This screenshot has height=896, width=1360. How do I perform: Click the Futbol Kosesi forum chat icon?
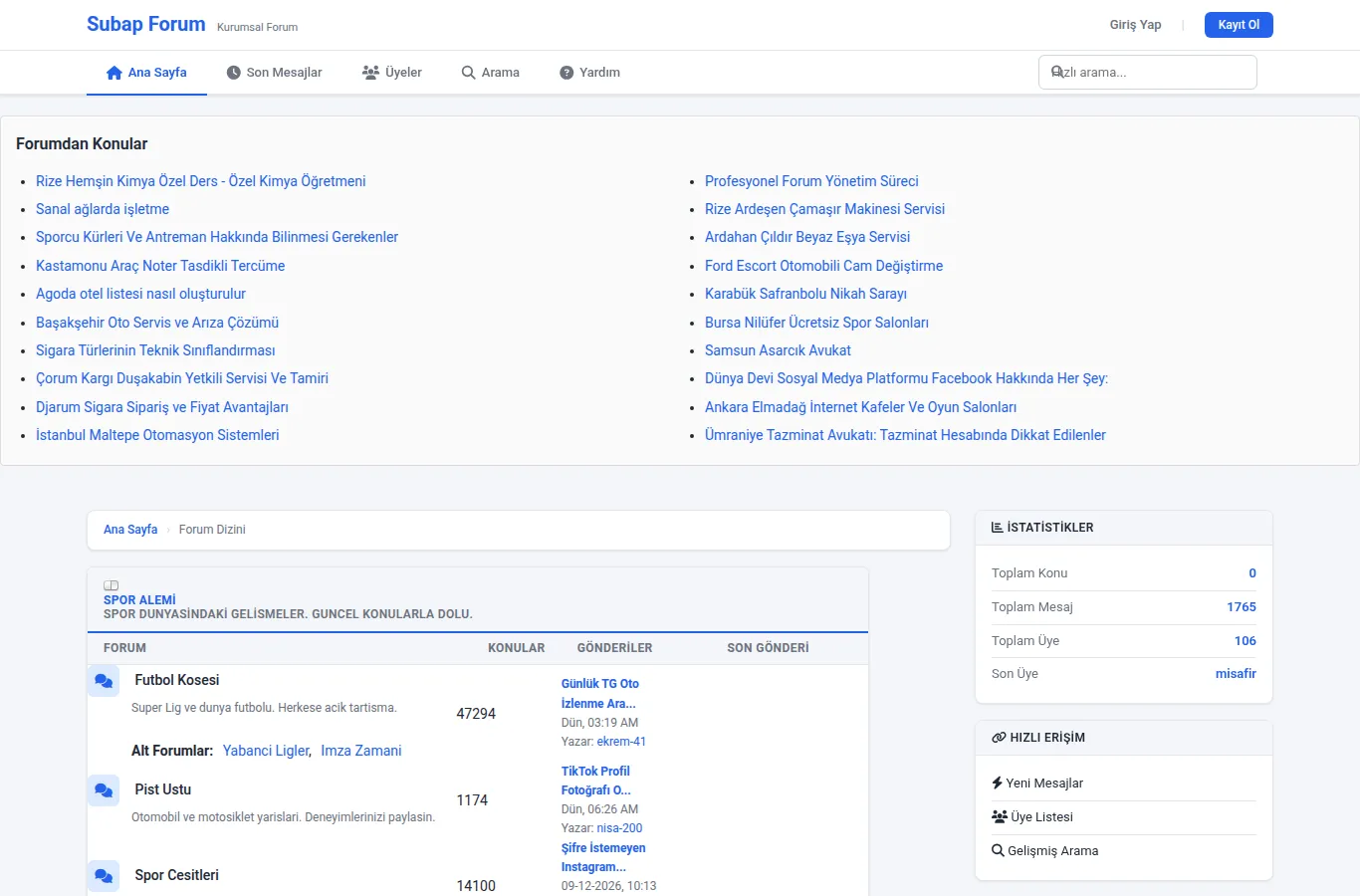[104, 681]
